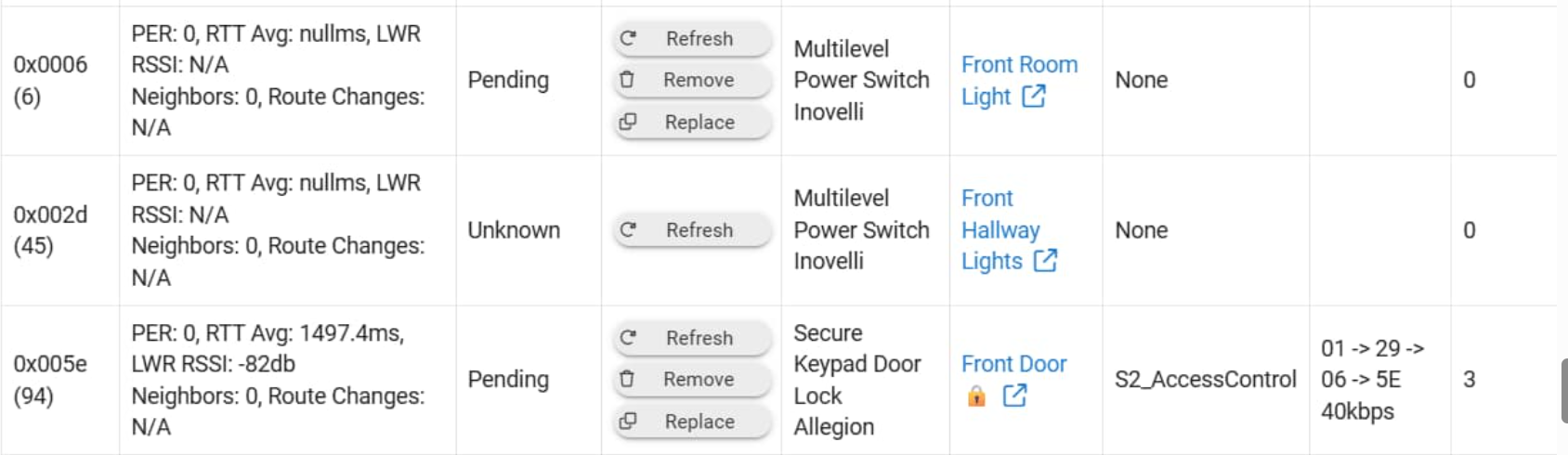Image resolution: width=1568 pixels, height=455 pixels.
Task: Click the padlock icon under Front Door
Action: click(976, 396)
